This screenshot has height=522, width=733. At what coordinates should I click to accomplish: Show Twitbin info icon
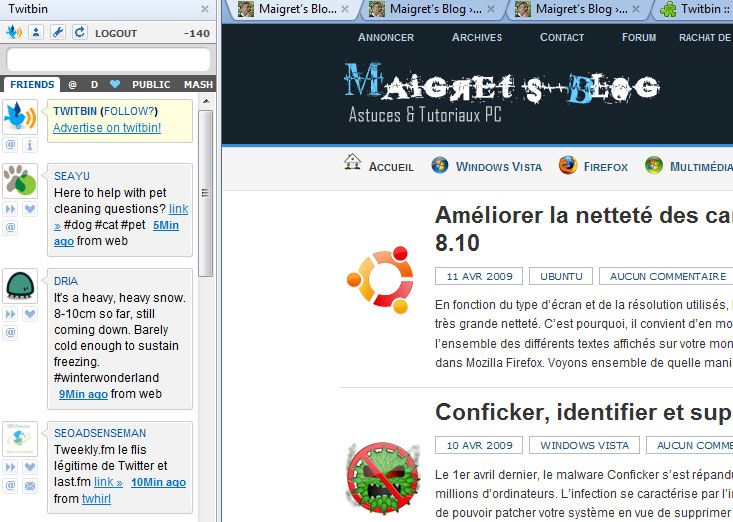[29, 145]
